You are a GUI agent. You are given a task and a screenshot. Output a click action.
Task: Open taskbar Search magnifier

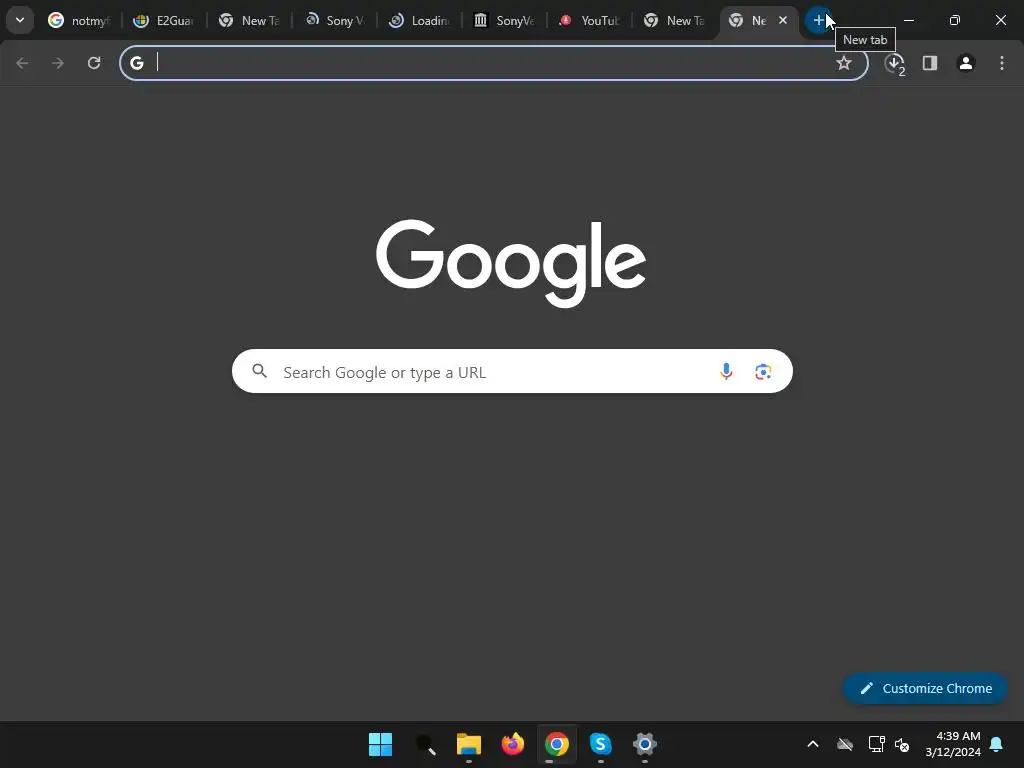(424, 744)
